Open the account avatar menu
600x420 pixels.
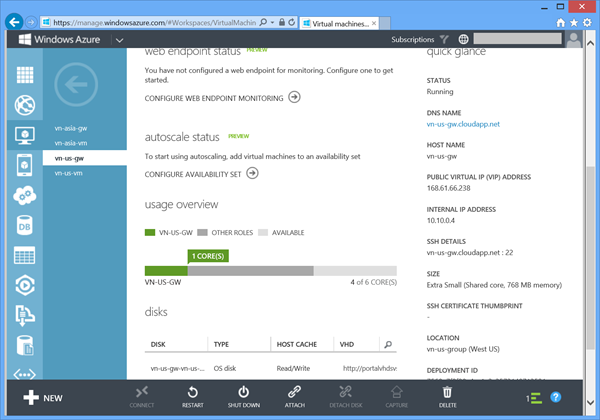click(574, 39)
